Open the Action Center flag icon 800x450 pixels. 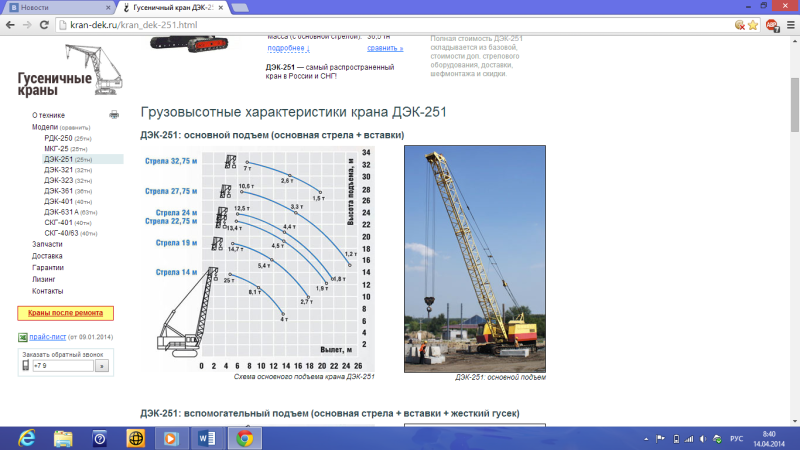click(x=660, y=439)
